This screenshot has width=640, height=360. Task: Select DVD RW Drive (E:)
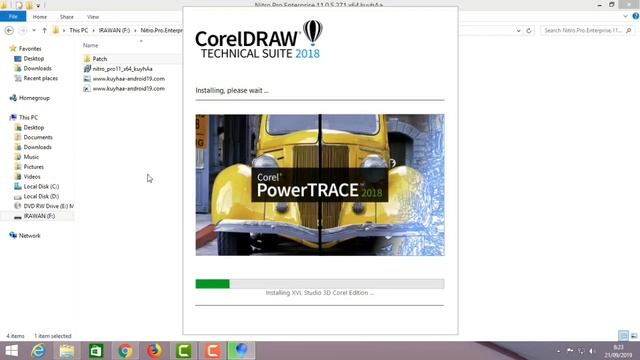pyautogui.click(x=48, y=206)
